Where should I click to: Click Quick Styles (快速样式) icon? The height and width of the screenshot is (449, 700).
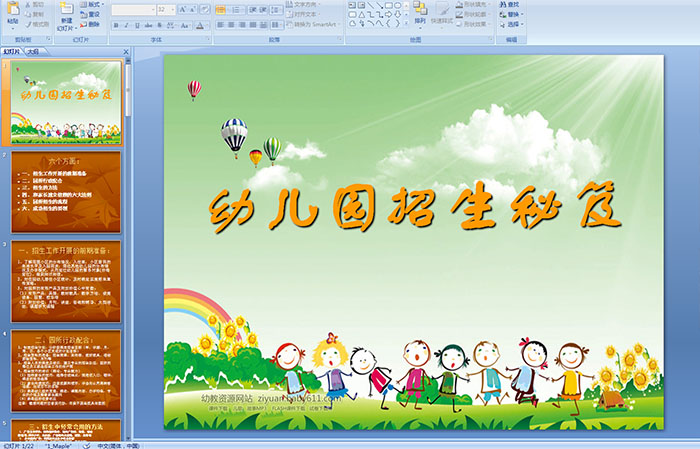(442, 13)
